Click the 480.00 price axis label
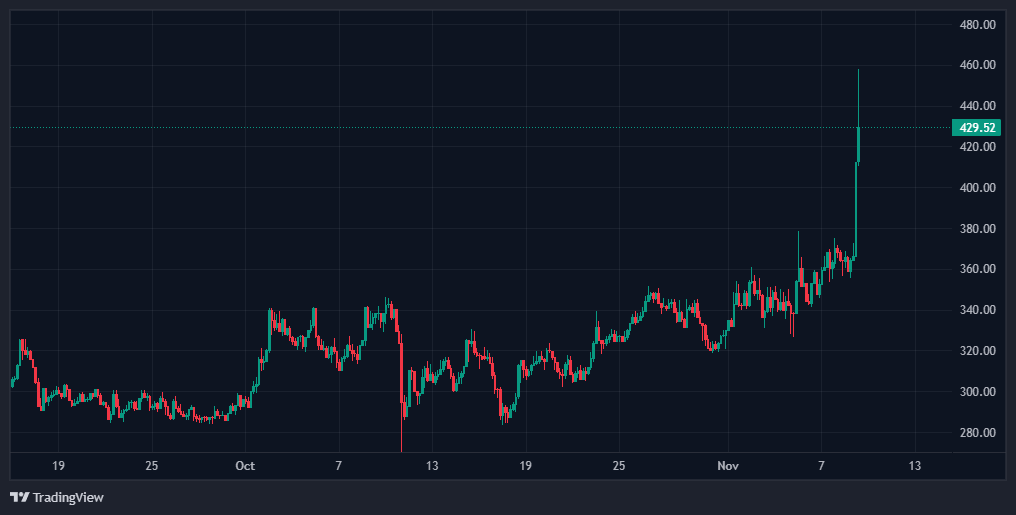 point(977,24)
